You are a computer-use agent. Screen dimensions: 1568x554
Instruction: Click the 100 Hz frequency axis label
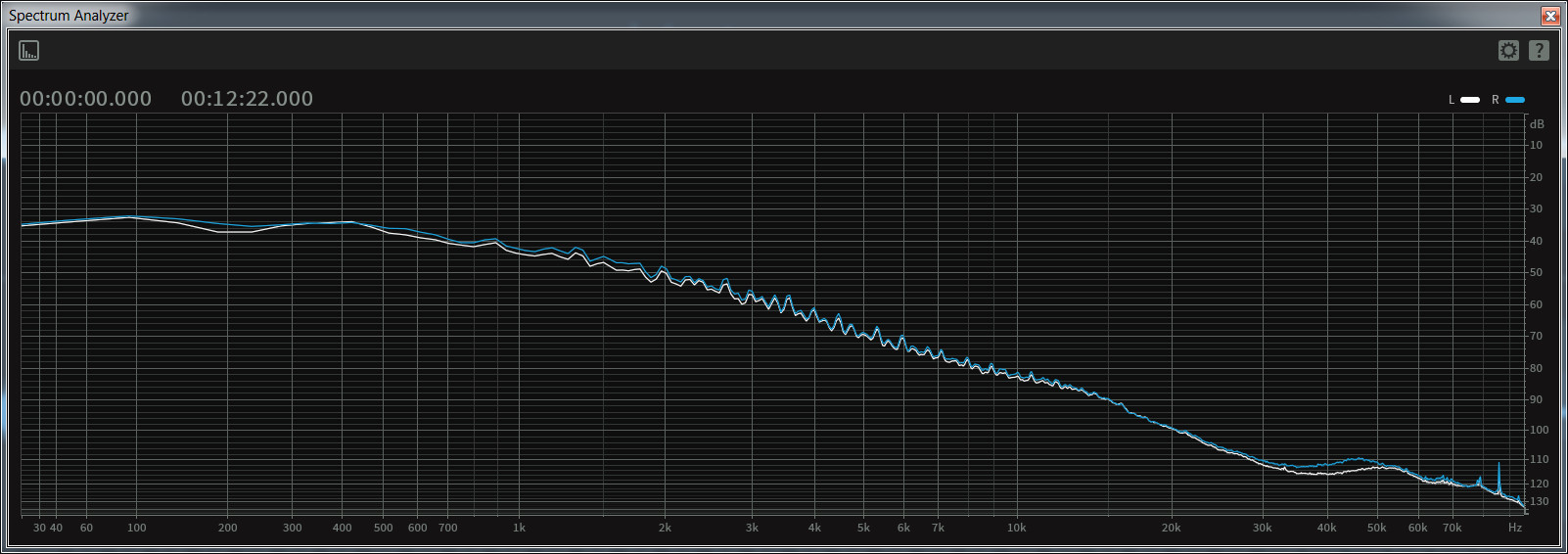pyautogui.click(x=137, y=528)
